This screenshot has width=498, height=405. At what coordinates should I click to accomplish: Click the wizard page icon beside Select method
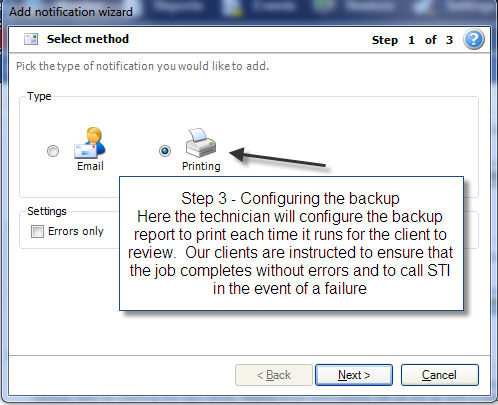[x=31, y=39]
